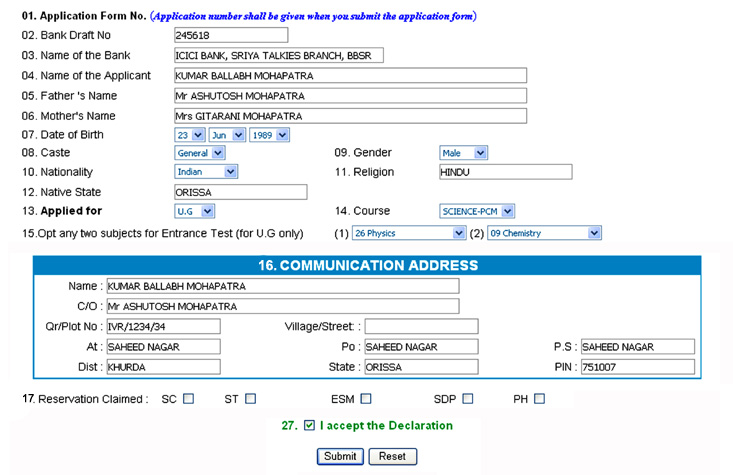The height and width of the screenshot is (475, 733).
Task: Open second subject dropdown showing 09 Chemistry
Action: [x=544, y=233]
